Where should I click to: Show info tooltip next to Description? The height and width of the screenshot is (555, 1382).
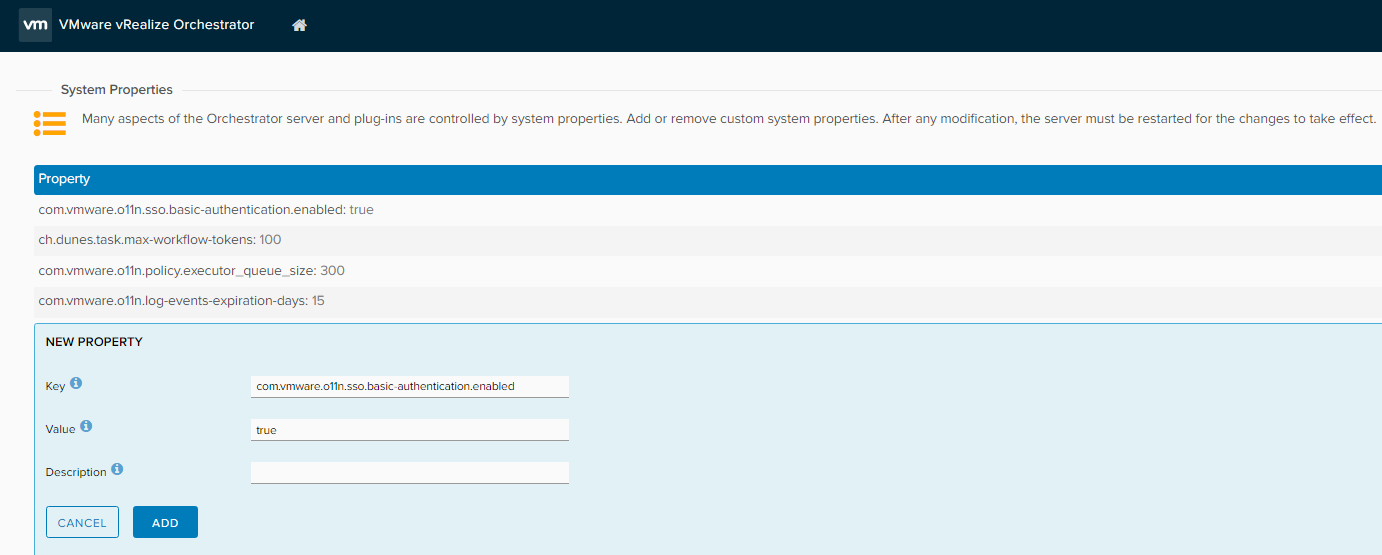pyautogui.click(x=117, y=470)
